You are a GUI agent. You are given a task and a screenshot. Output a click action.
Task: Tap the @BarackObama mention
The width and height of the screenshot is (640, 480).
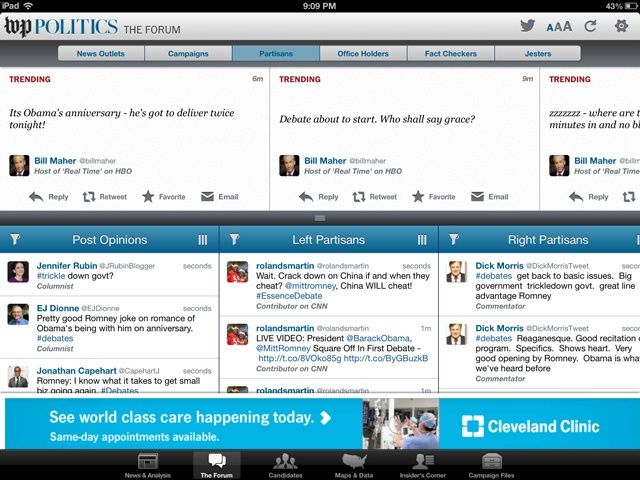(378, 338)
